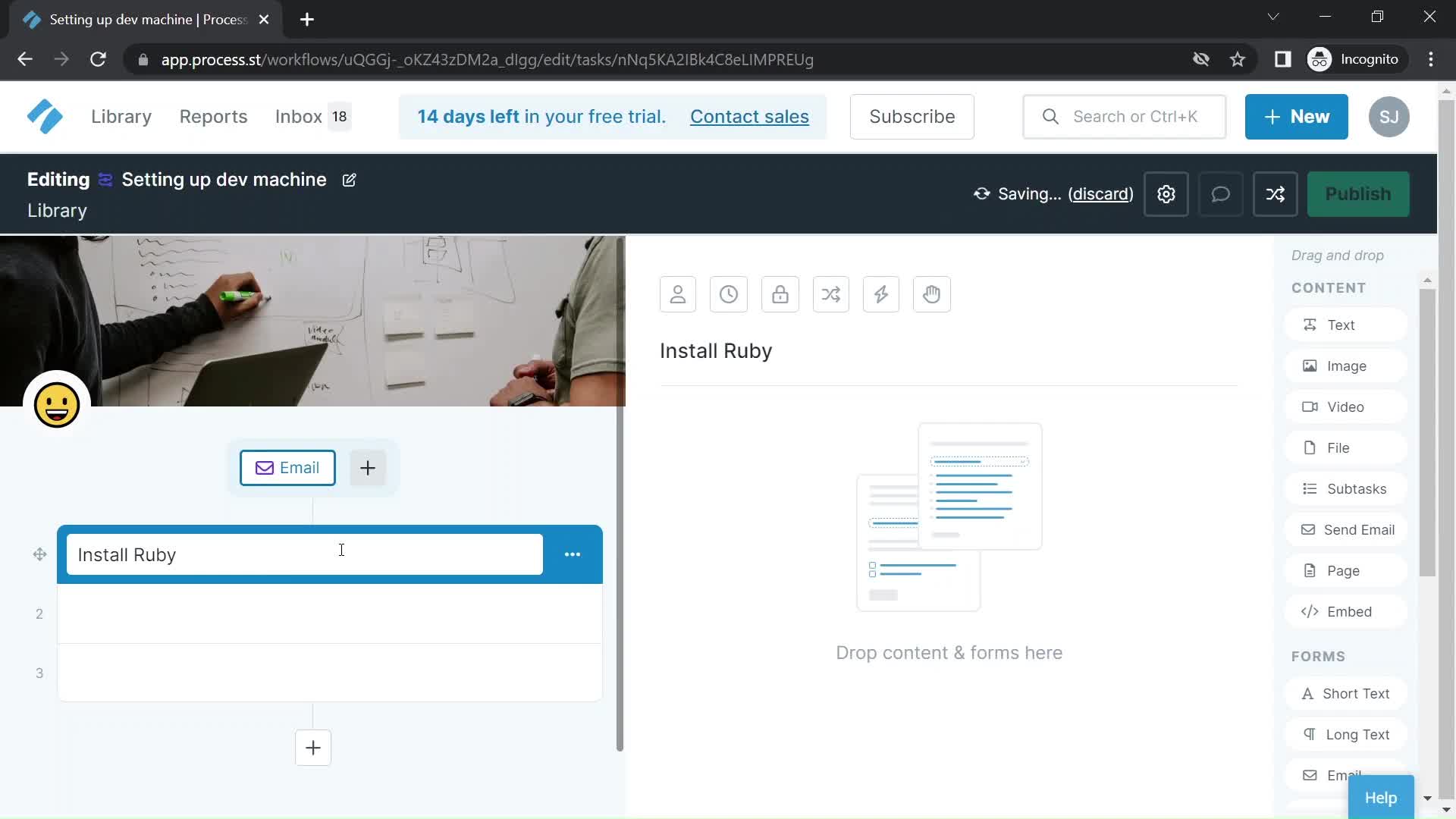Select the due date icon
Viewport: 1456px width, 819px height.
(729, 293)
